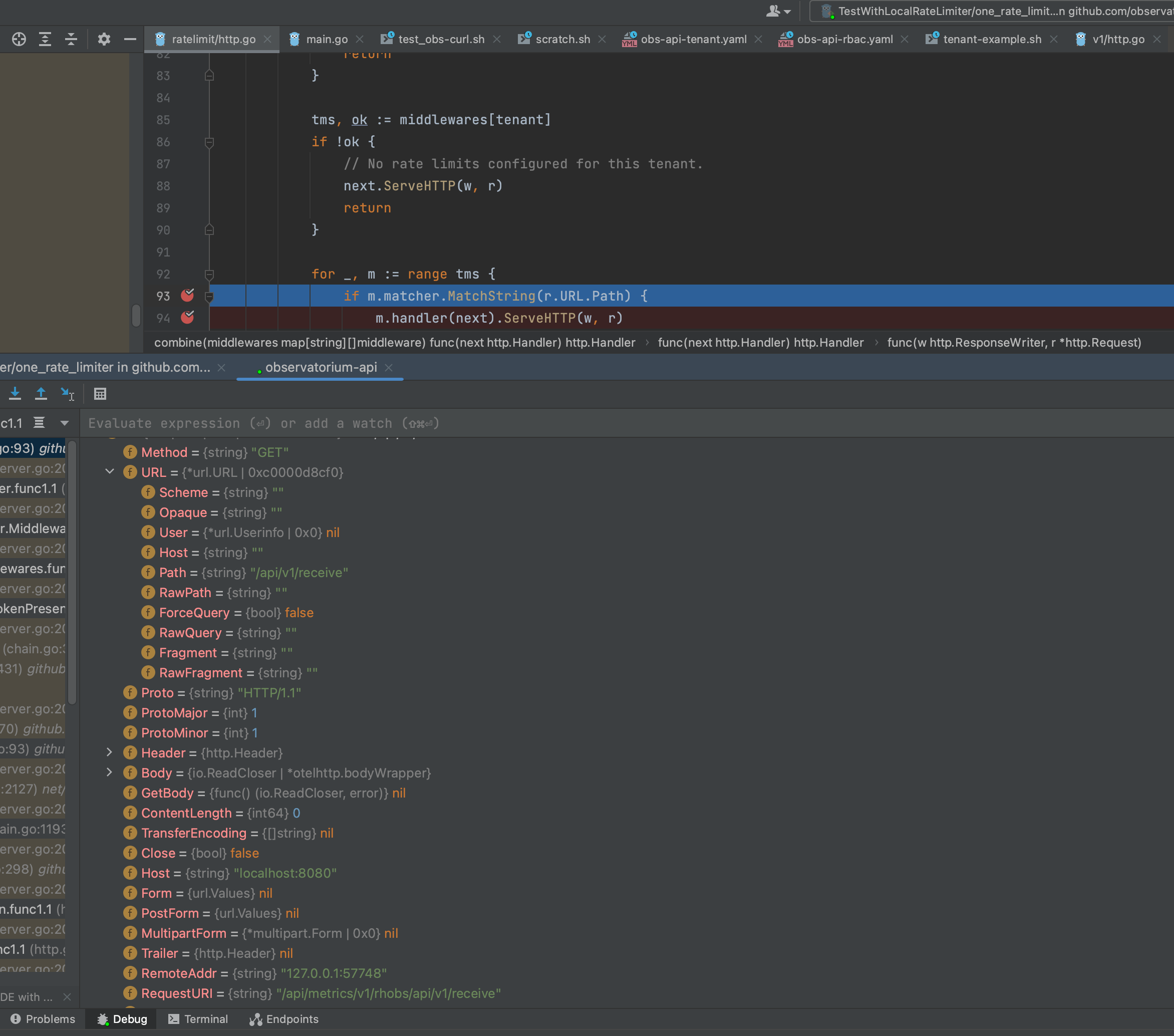Click the Step Out debugger icon

coord(41,394)
